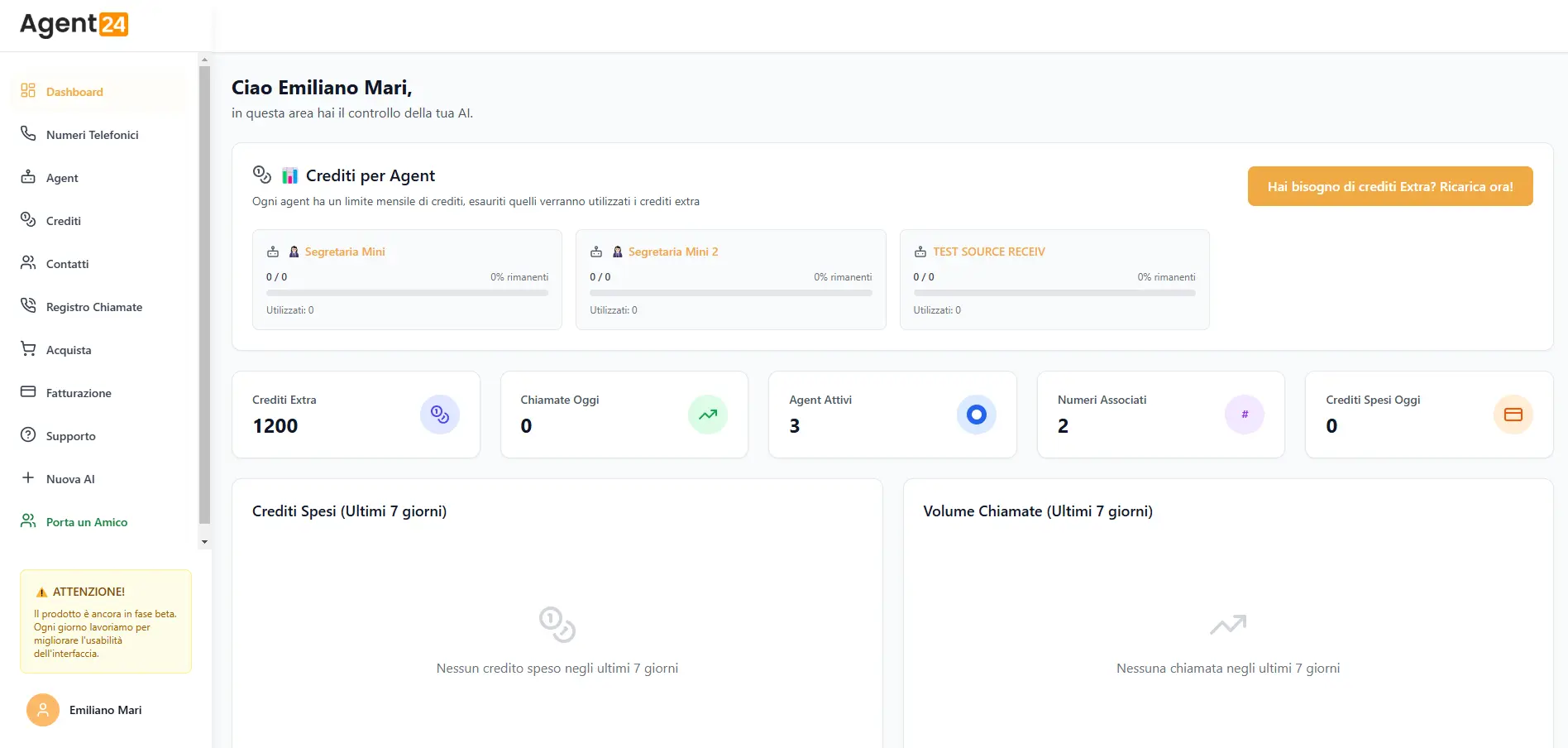Open the Segretaria Mini 2 agent
Image resolution: width=1568 pixels, height=748 pixels.
673,252
